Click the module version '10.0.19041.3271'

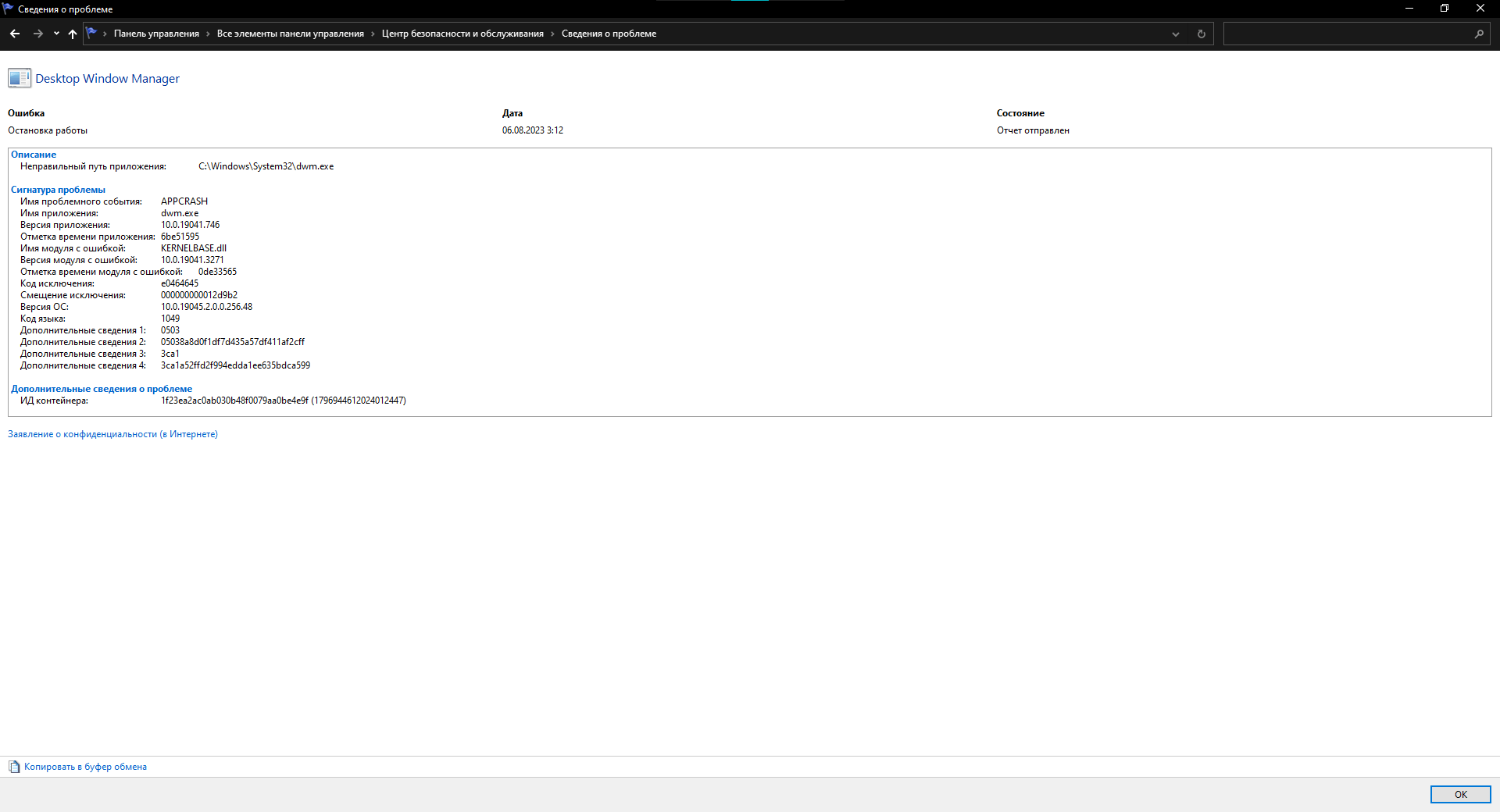[x=192, y=260]
